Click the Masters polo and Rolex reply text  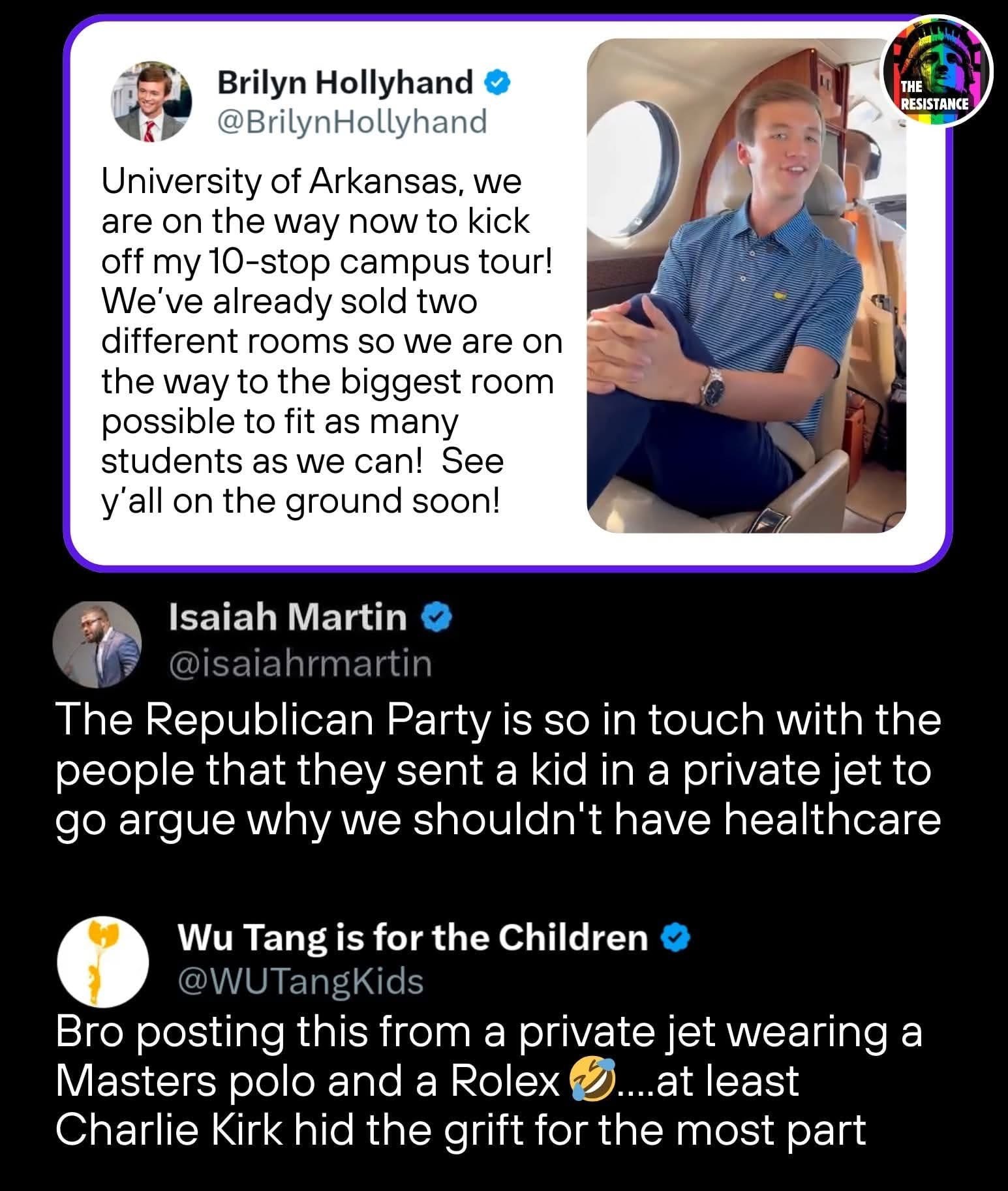(489, 1081)
